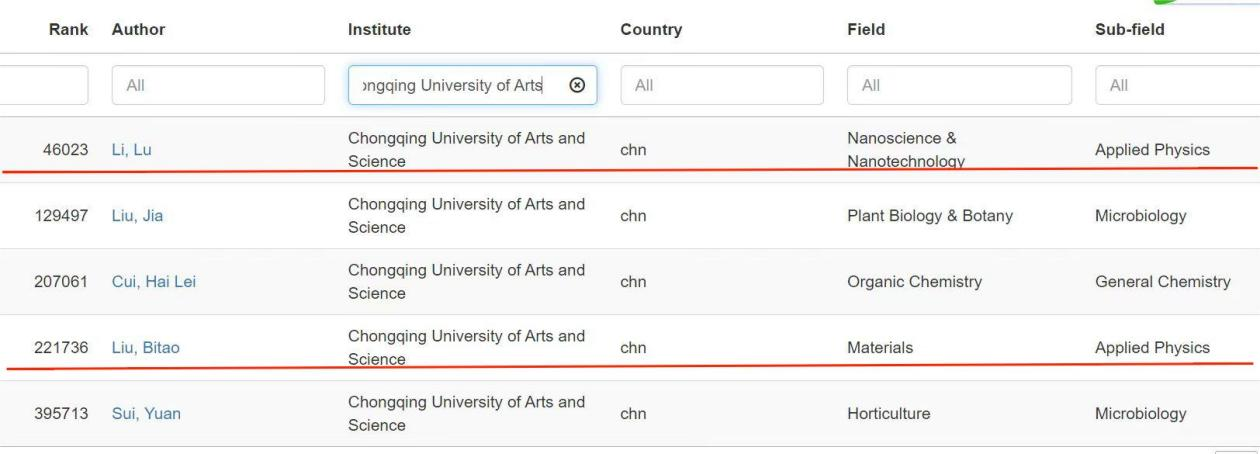The height and width of the screenshot is (454, 1260).
Task: View author Cui, Hai Lei
Action: point(153,282)
